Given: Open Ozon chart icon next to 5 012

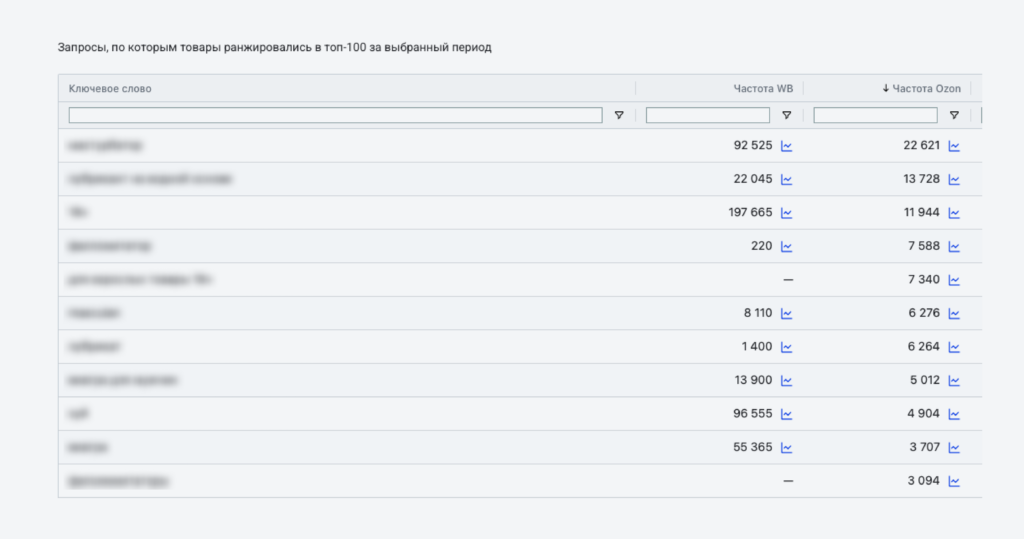Looking at the screenshot, I should tap(954, 381).
